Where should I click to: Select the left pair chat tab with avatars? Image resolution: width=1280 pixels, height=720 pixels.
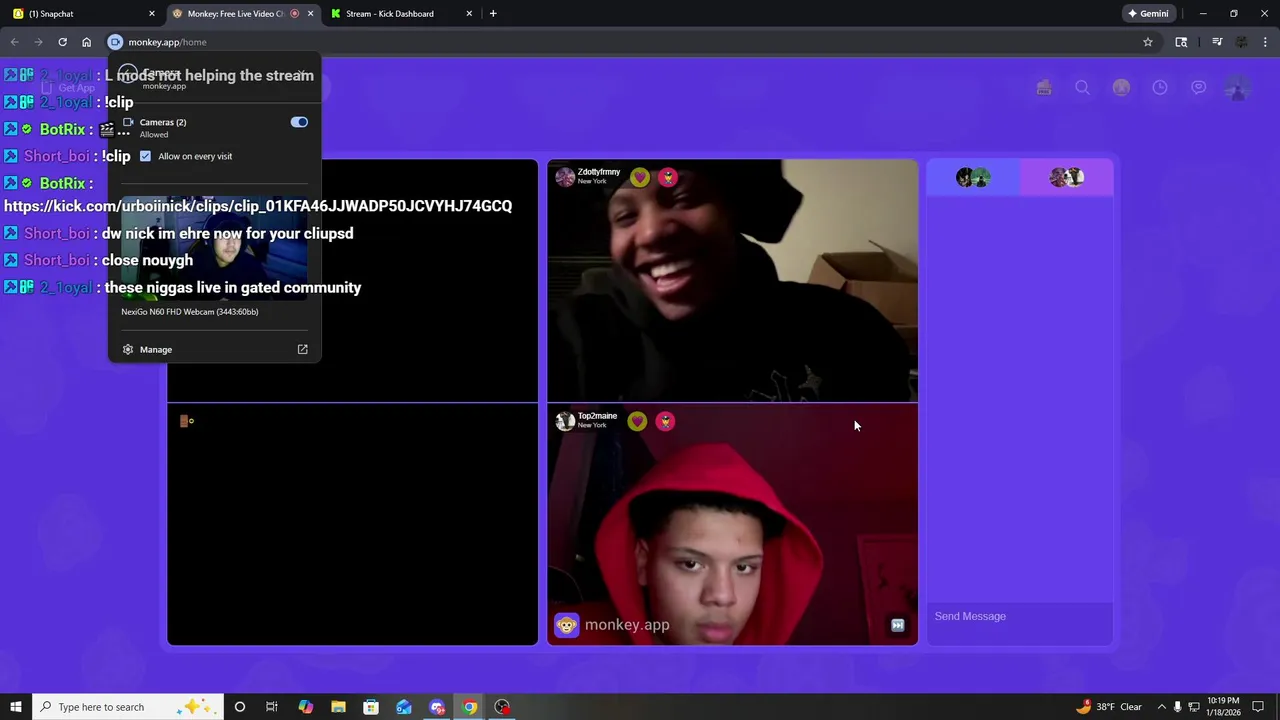click(x=973, y=177)
